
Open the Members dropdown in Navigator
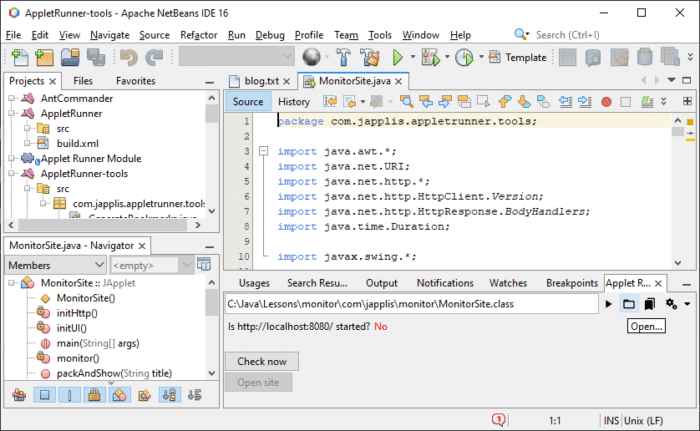tap(55, 265)
